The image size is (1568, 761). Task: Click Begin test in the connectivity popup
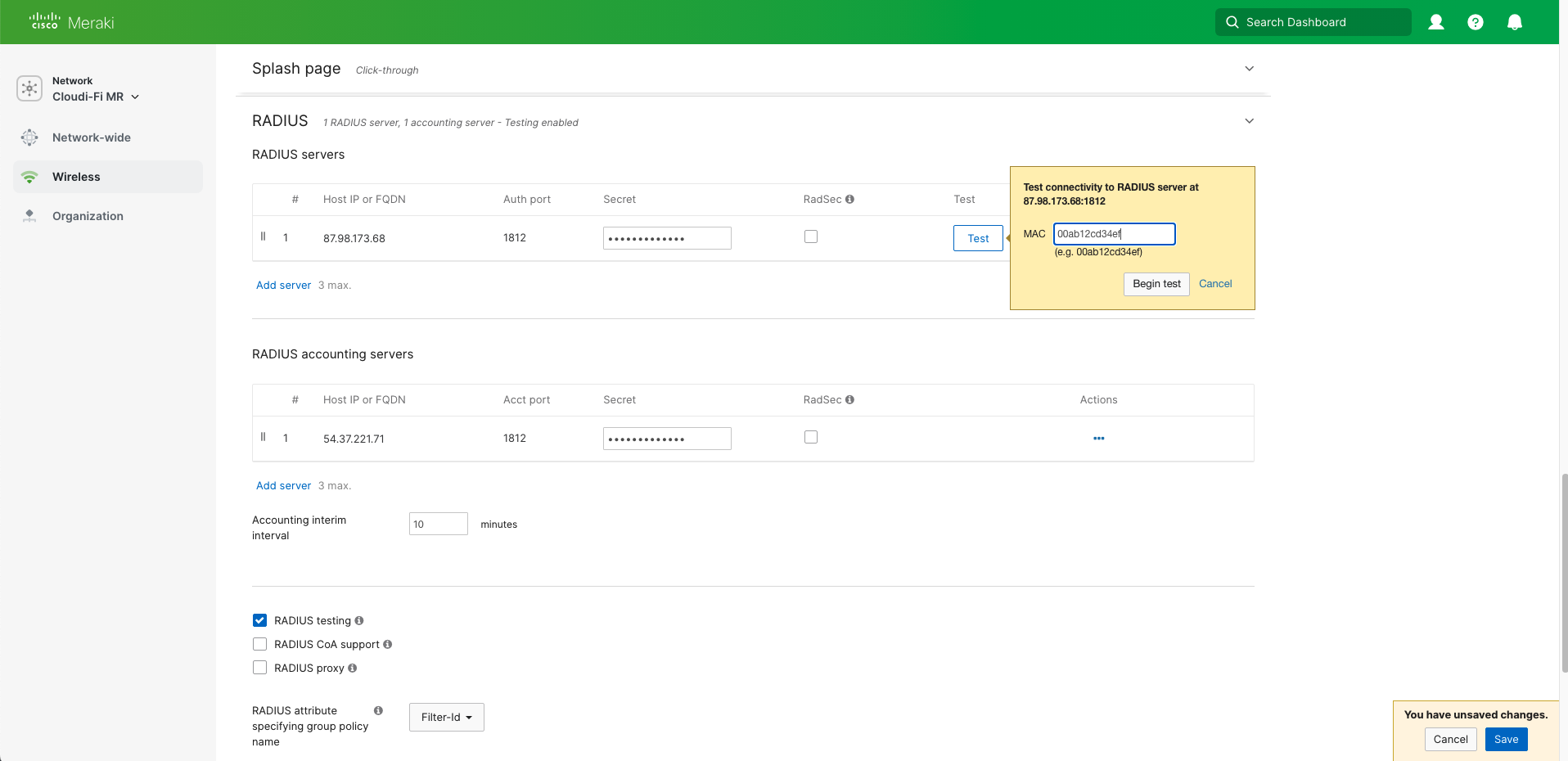point(1156,284)
